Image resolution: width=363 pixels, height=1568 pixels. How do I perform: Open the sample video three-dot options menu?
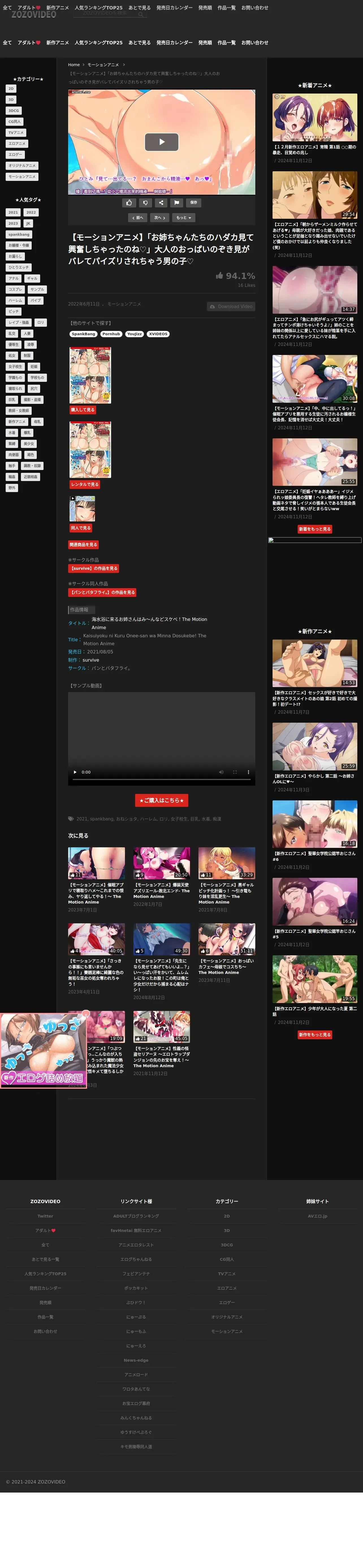pos(248,772)
